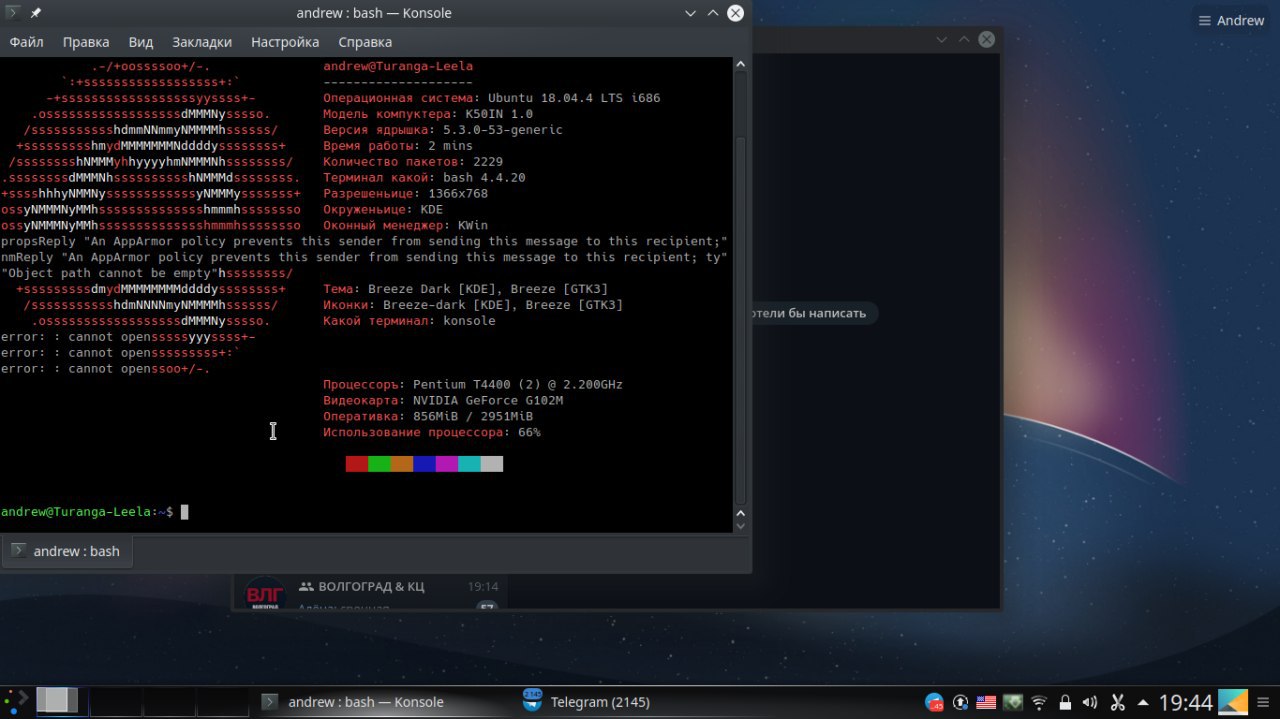Close the Telegram window behind Konsole

point(986,39)
